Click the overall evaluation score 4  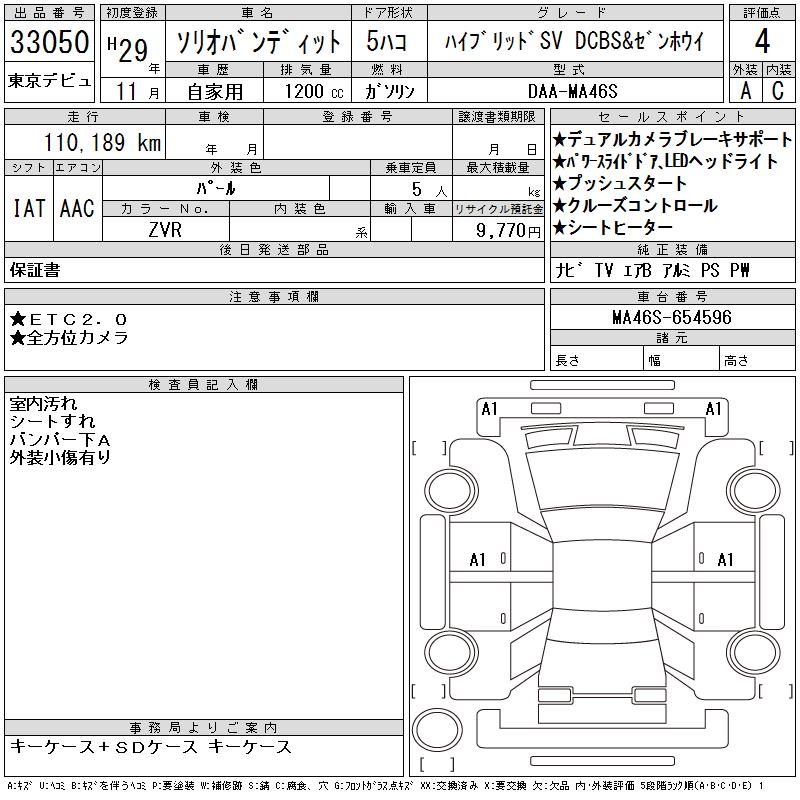coord(762,41)
